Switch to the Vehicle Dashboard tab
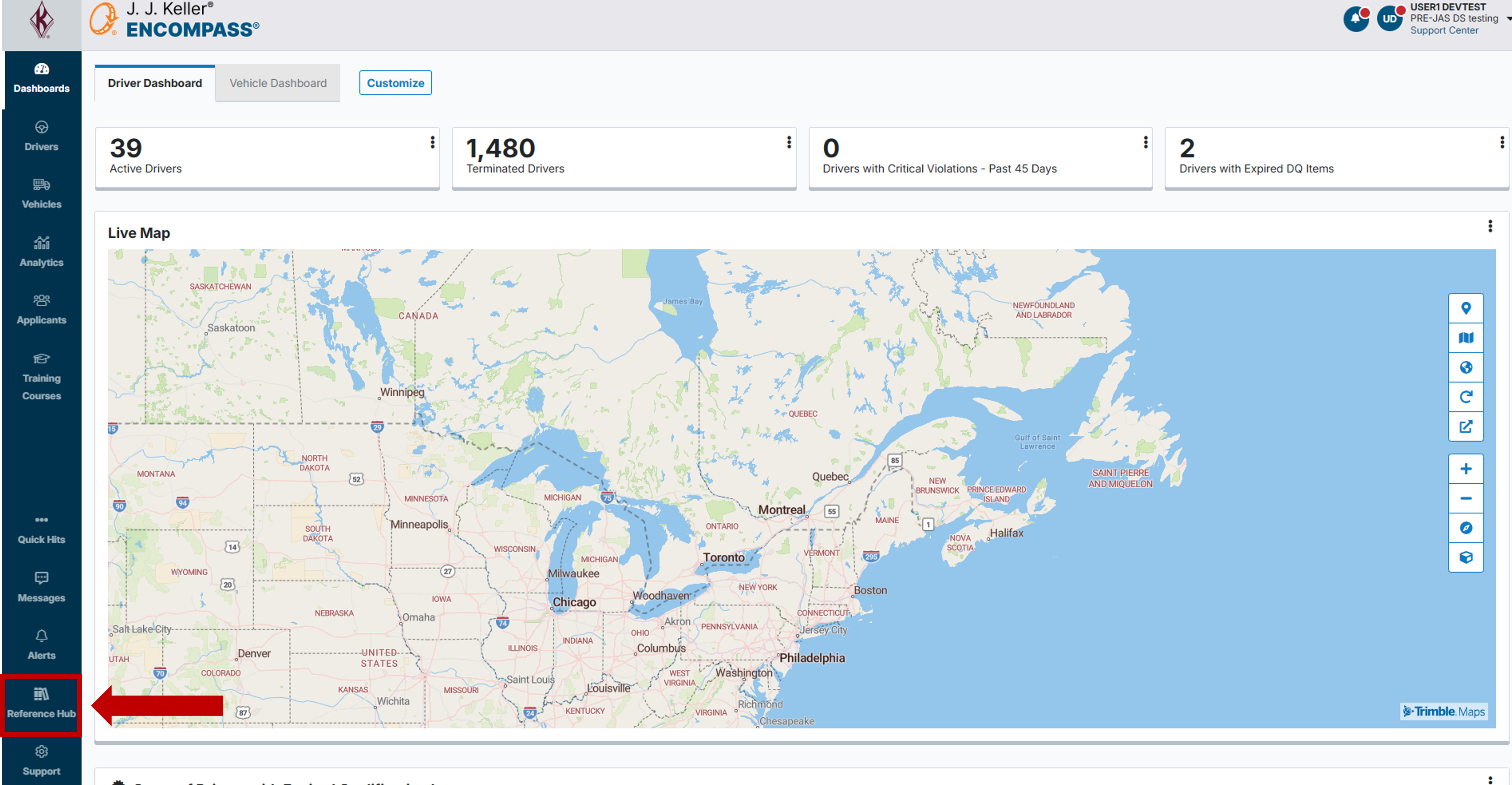1512x785 pixels. point(278,83)
